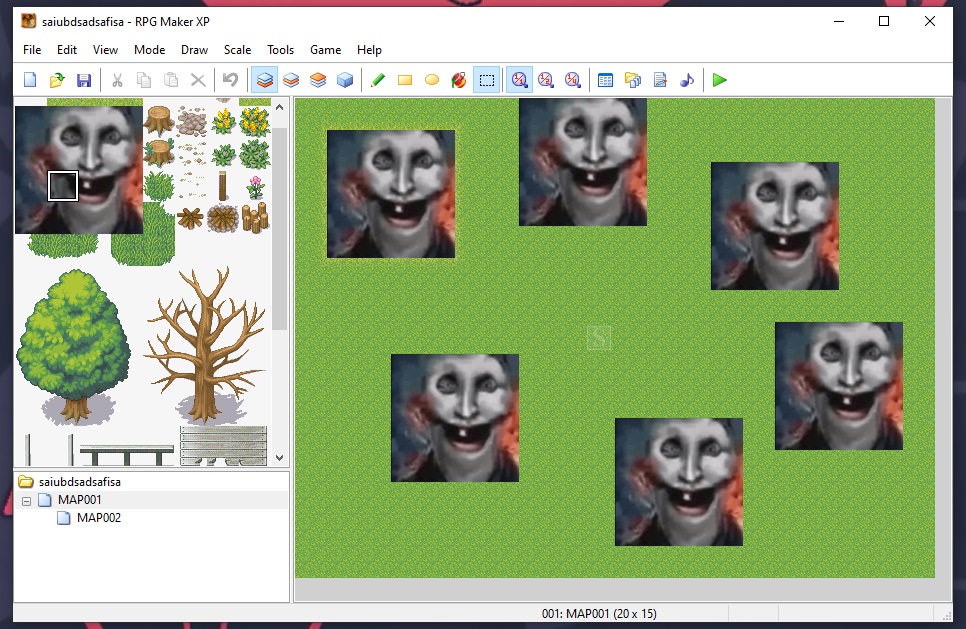Open the Scale menu
Viewport: 966px width, 629px height.
coord(237,50)
